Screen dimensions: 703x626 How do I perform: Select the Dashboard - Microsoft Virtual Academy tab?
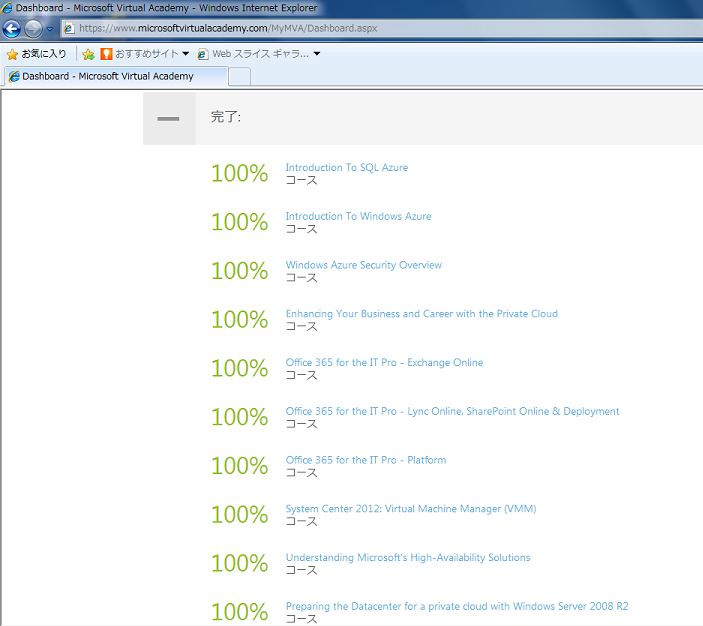112,76
